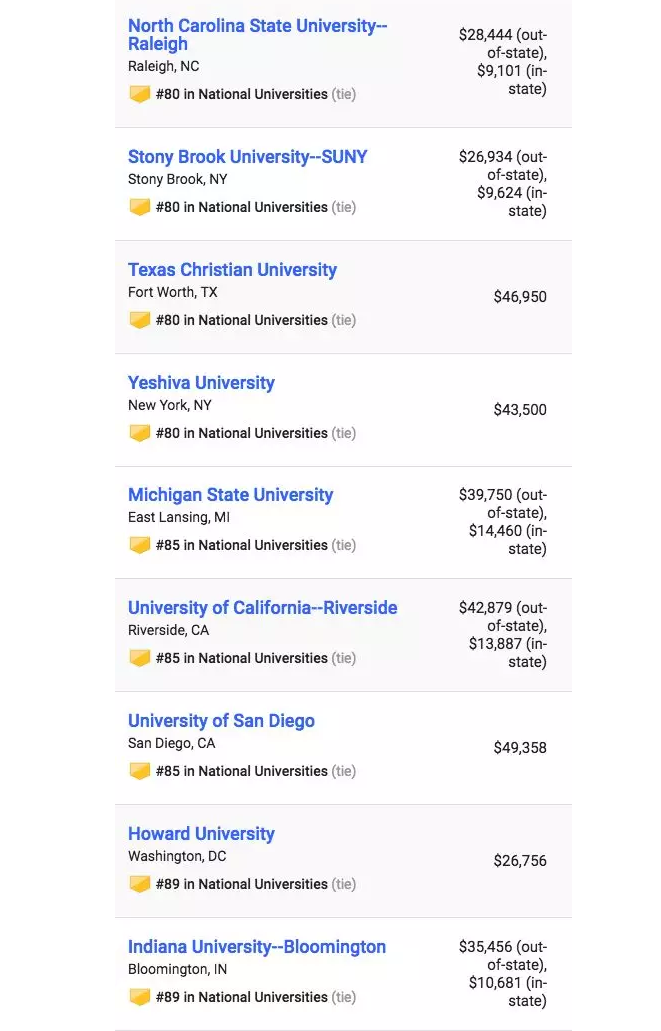Open Michigan State University link
This screenshot has height=1031, width=661.
[x=230, y=495]
